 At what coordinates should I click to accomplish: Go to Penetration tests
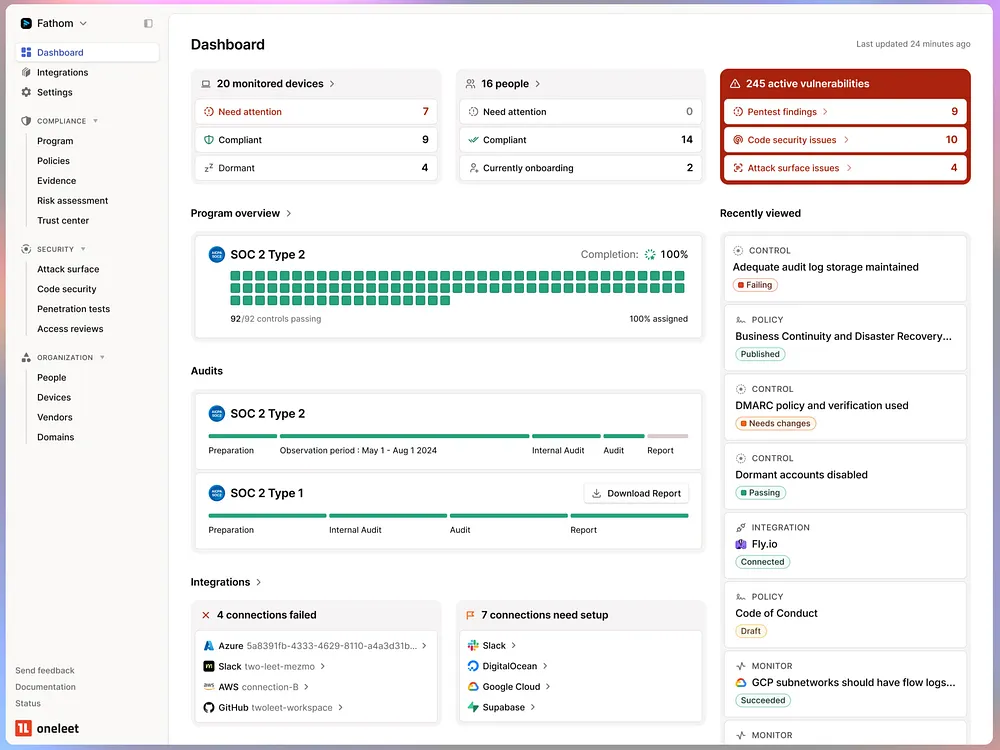tap(73, 309)
